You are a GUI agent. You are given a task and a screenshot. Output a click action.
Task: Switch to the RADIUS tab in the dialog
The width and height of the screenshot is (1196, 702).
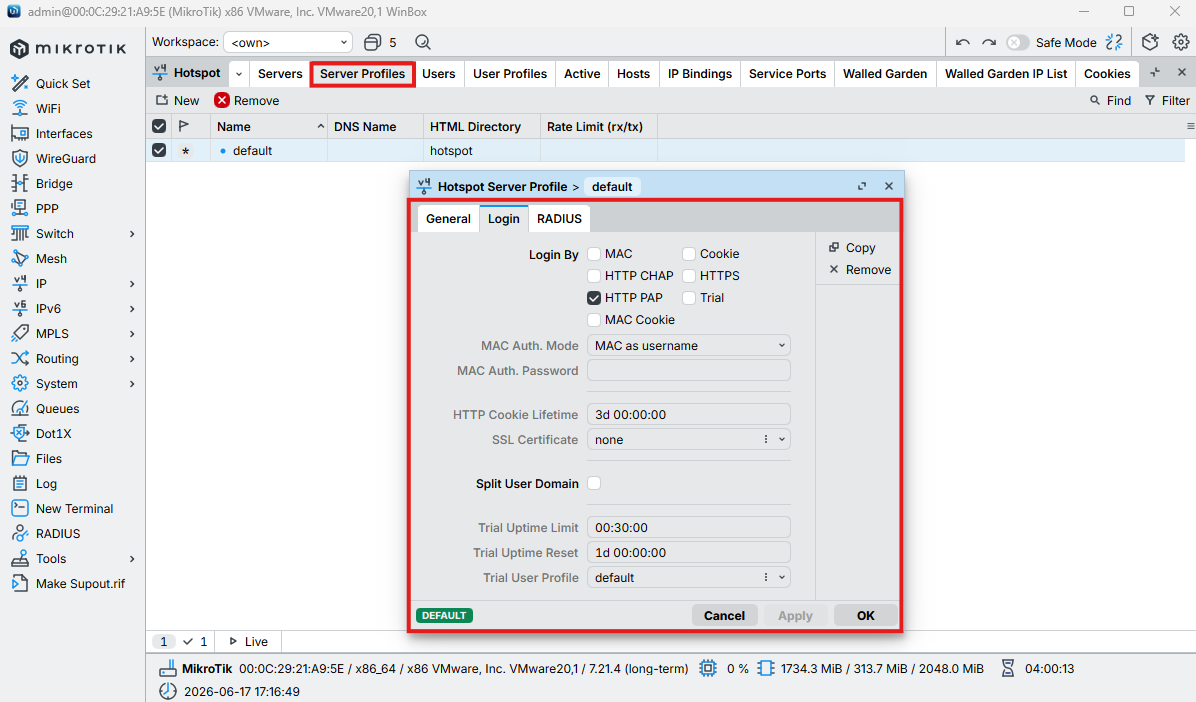pyautogui.click(x=559, y=219)
